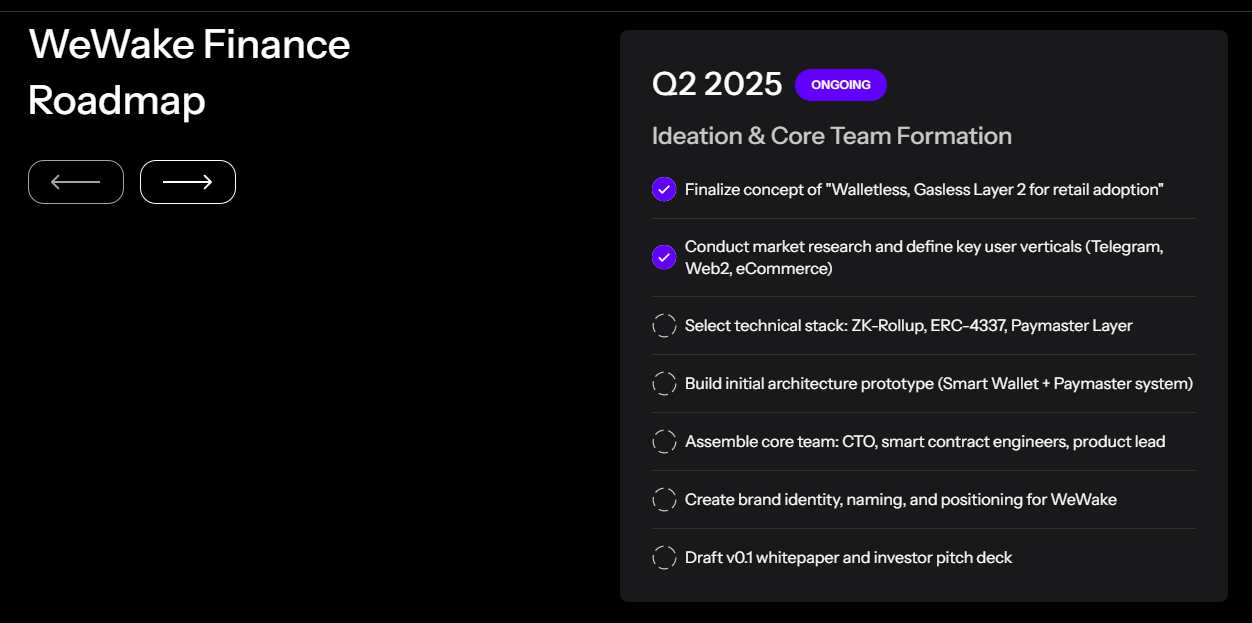Select the Conduct market research item text
The width and height of the screenshot is (1252, 623).
pyautogui.click(x=924, y=257)
